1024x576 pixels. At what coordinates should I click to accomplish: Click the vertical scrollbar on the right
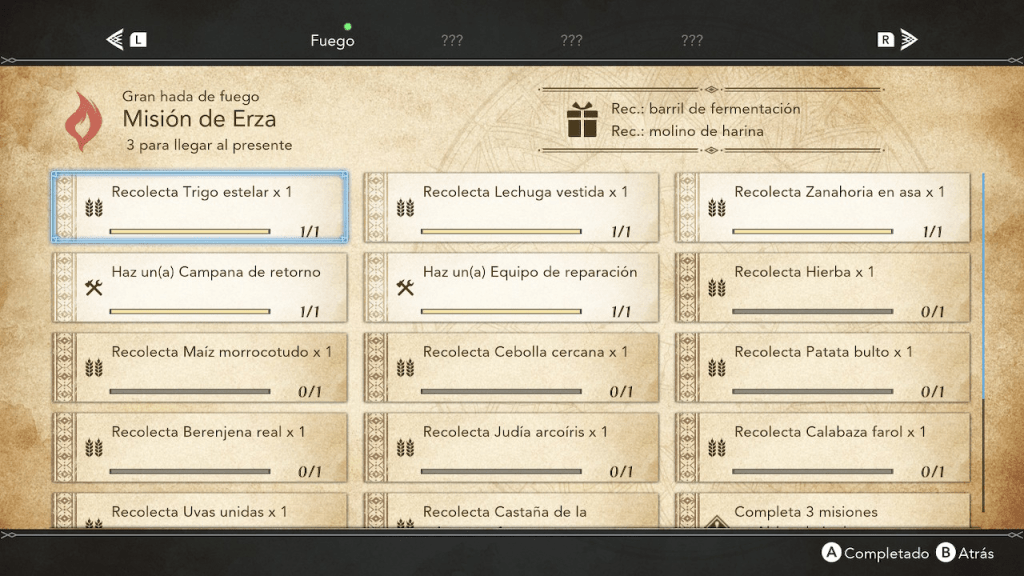point(984,290)
